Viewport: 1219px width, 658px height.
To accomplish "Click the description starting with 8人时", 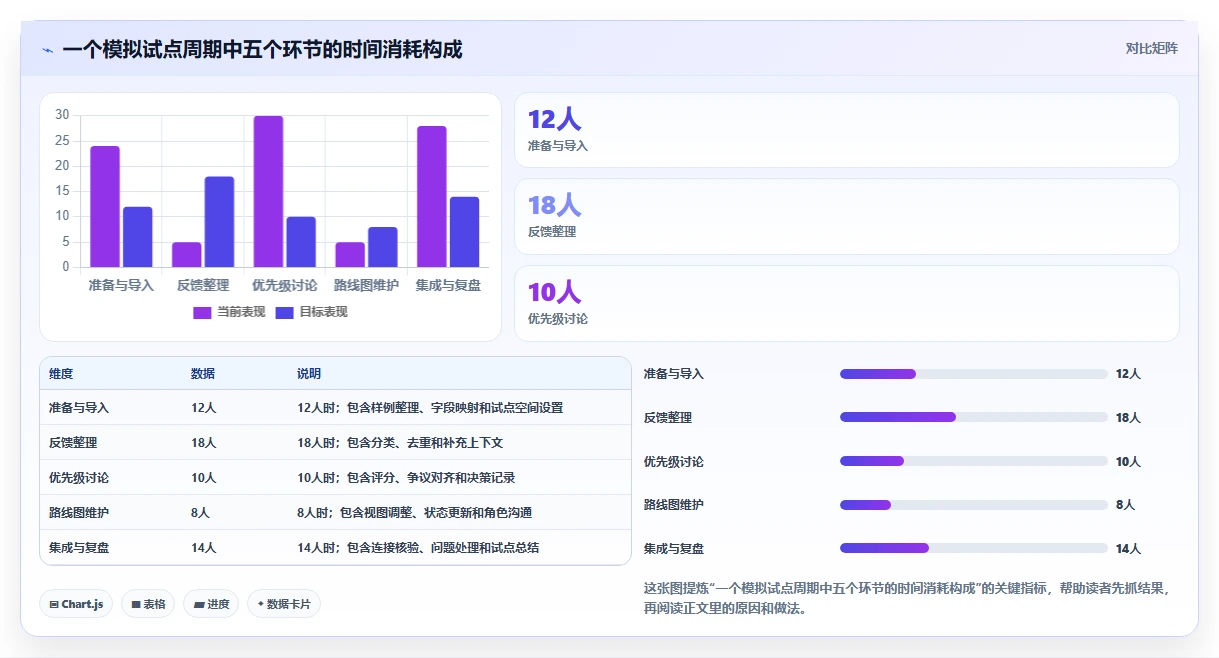I will [x=414, y=512].
